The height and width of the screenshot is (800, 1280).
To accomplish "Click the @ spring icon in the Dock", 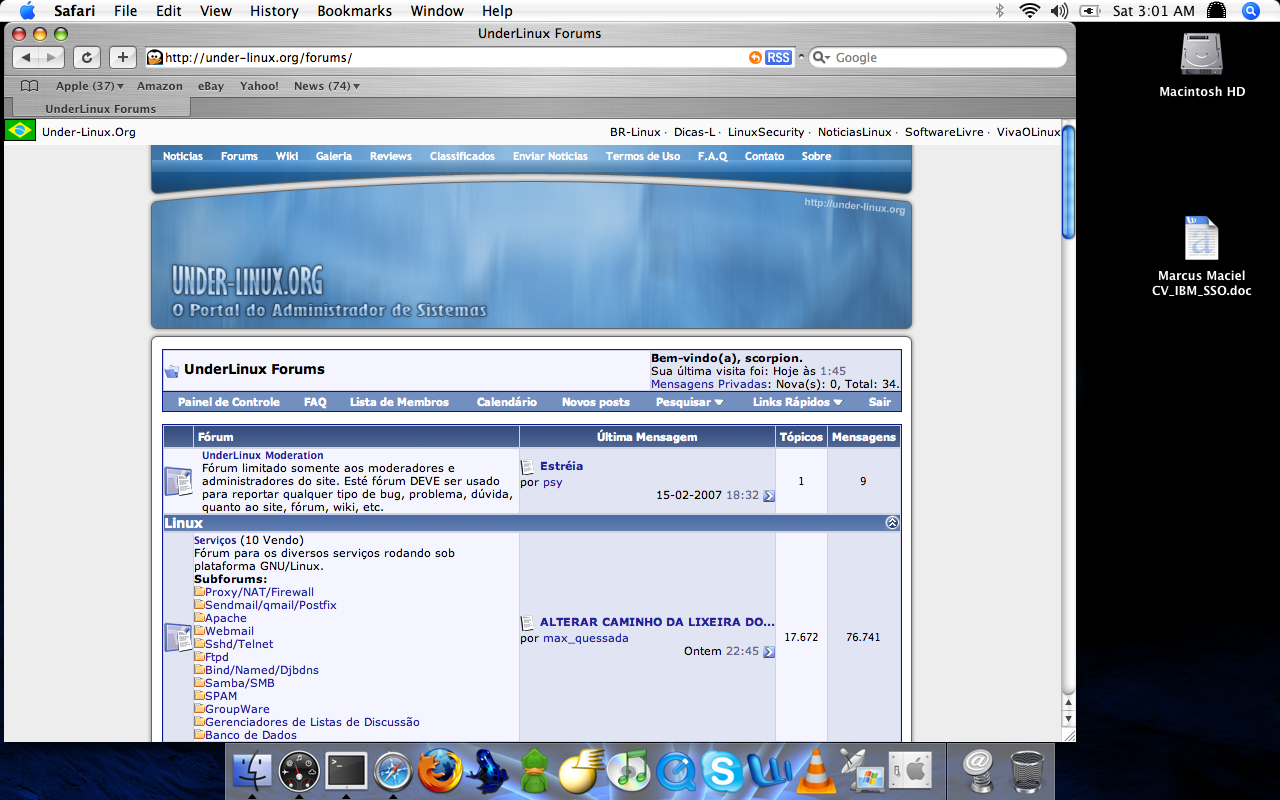I will coord(977,771).
